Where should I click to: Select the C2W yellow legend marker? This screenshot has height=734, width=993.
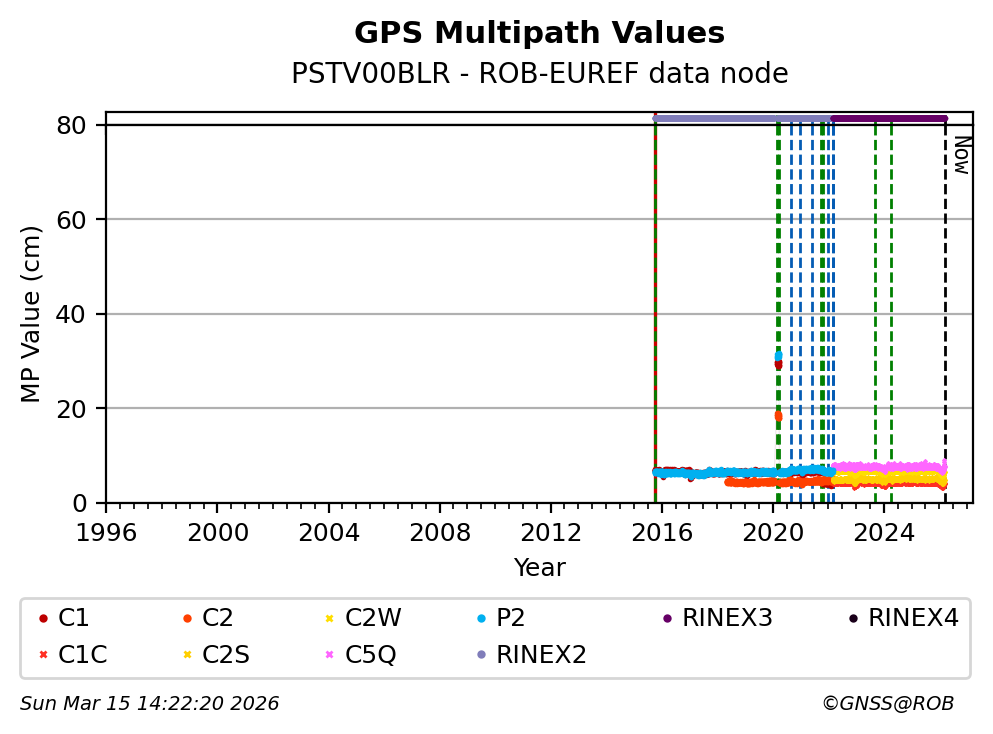coord(329,619)
